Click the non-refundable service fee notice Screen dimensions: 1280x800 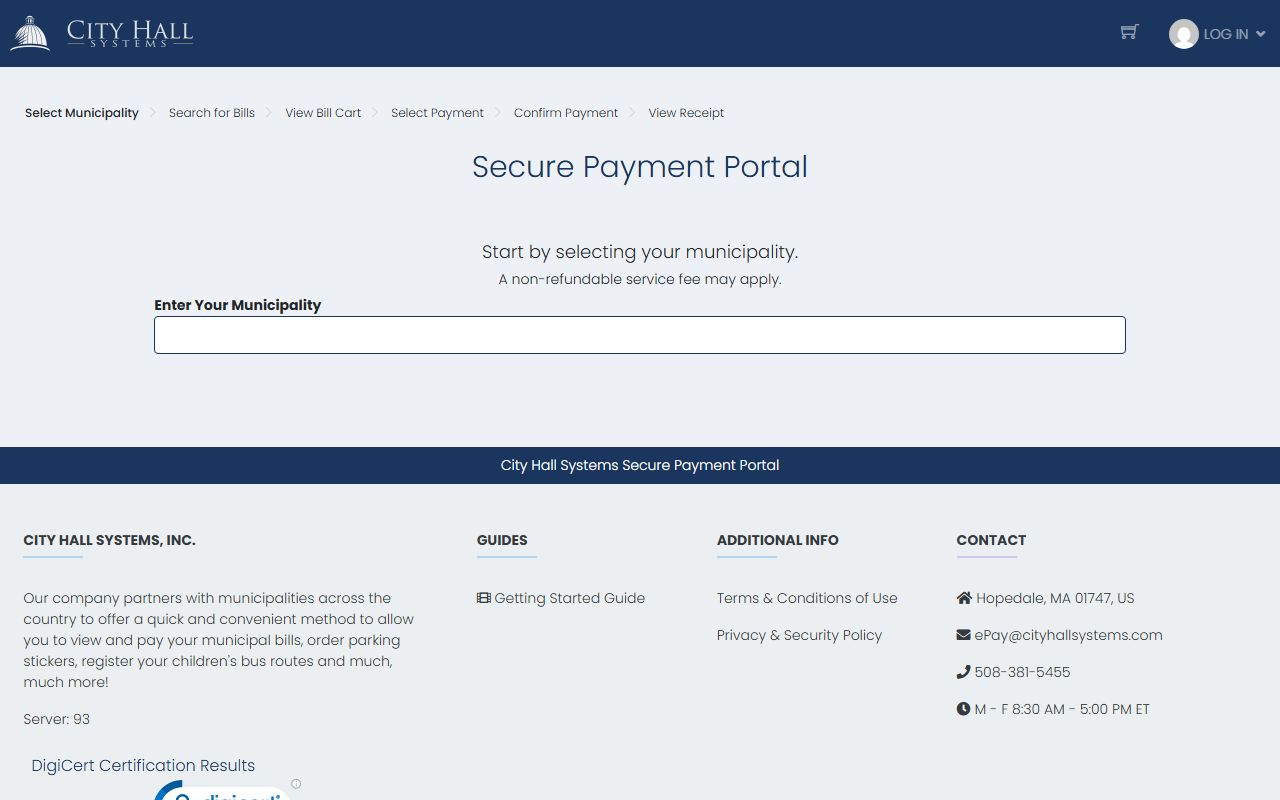tap(640, 279)
